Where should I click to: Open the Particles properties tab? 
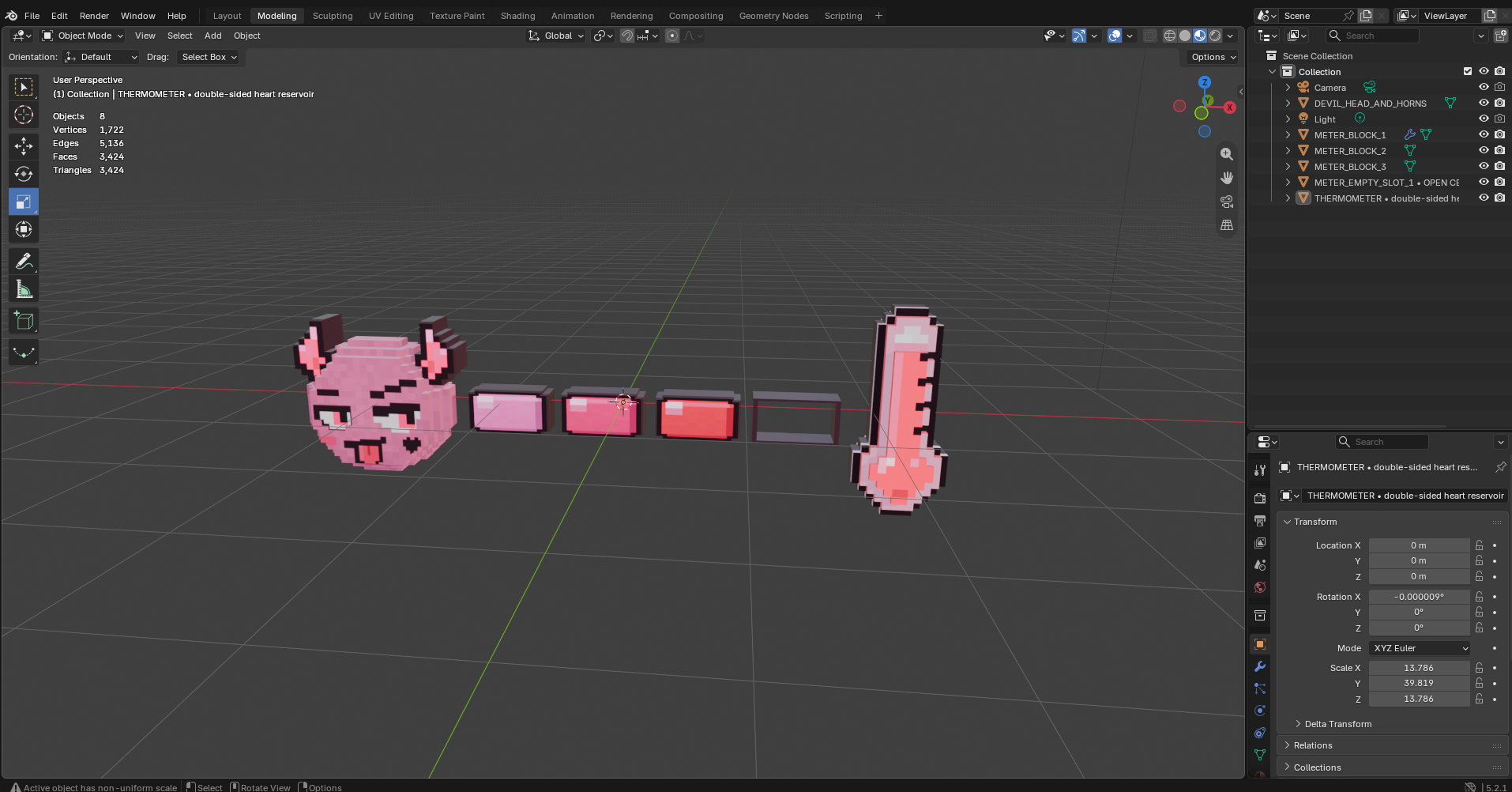1260,688
